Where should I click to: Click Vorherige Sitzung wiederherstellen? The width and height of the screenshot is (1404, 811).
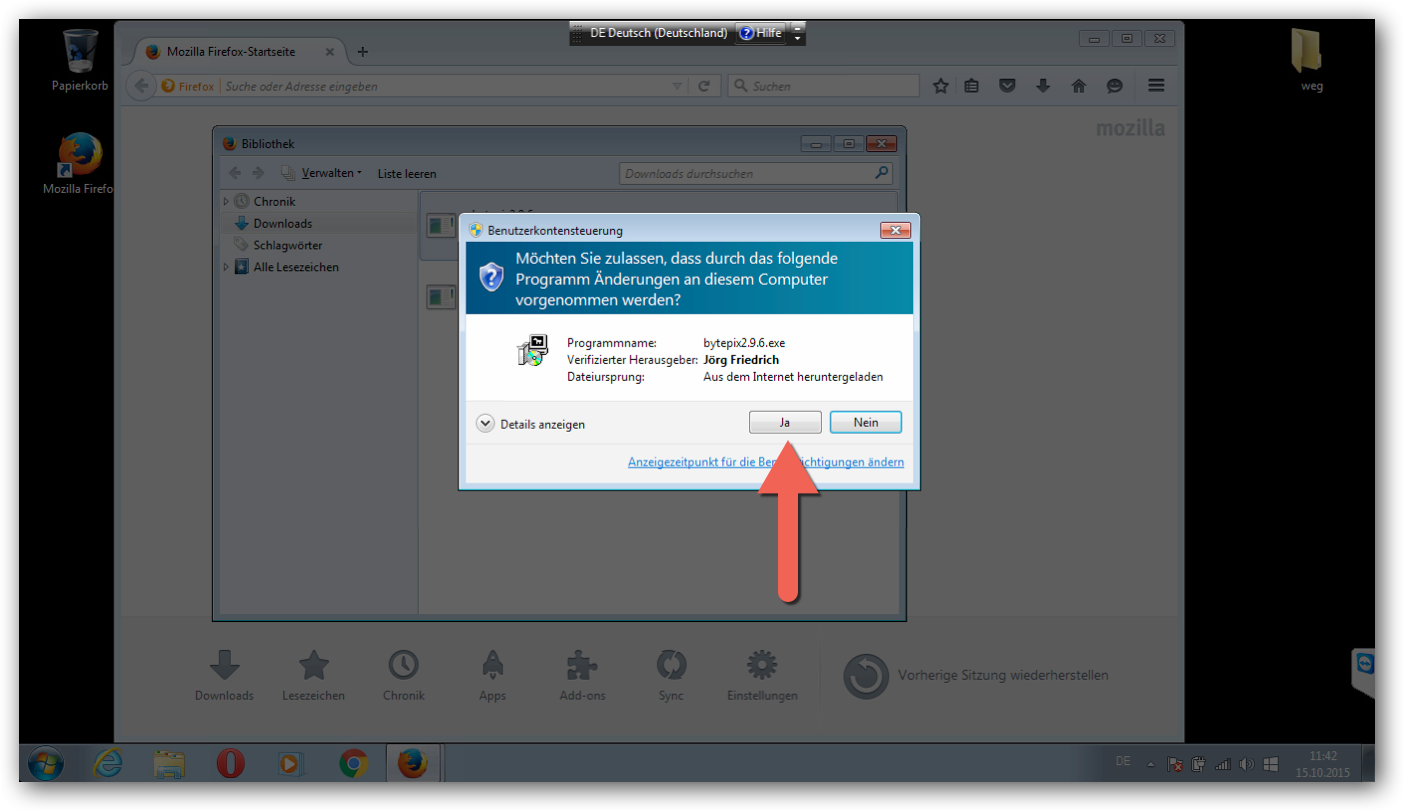(976, 676)
